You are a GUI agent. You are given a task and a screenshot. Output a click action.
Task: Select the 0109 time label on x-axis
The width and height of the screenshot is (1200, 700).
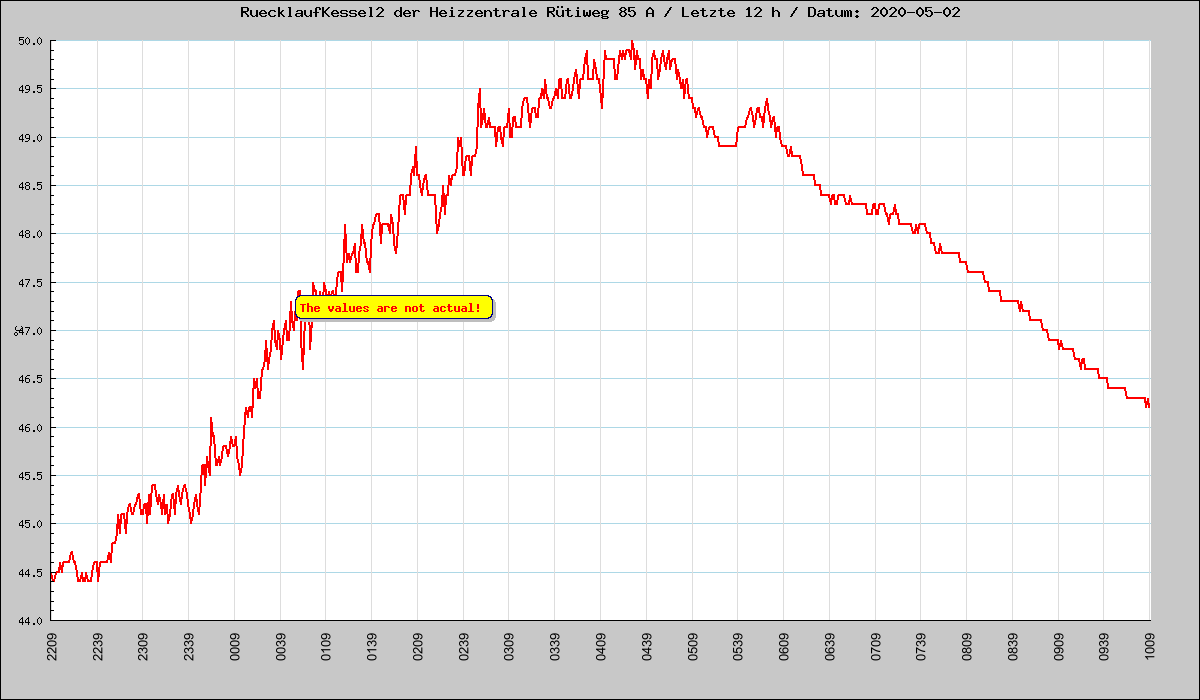(326, 645)
